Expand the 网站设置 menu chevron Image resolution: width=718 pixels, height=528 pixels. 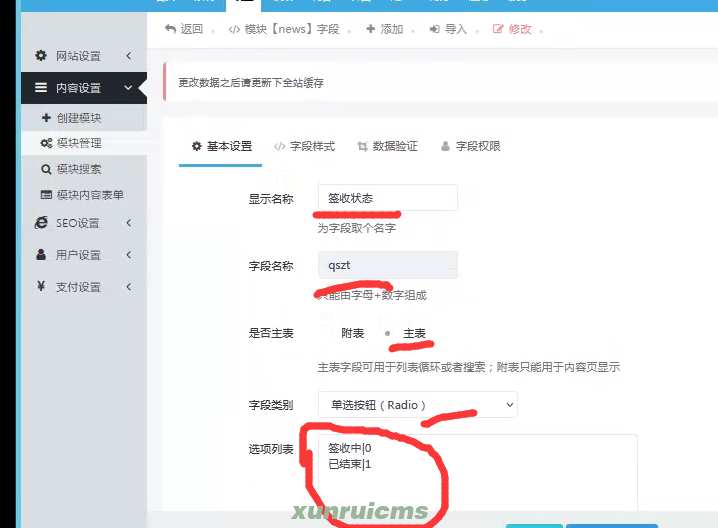129,56
